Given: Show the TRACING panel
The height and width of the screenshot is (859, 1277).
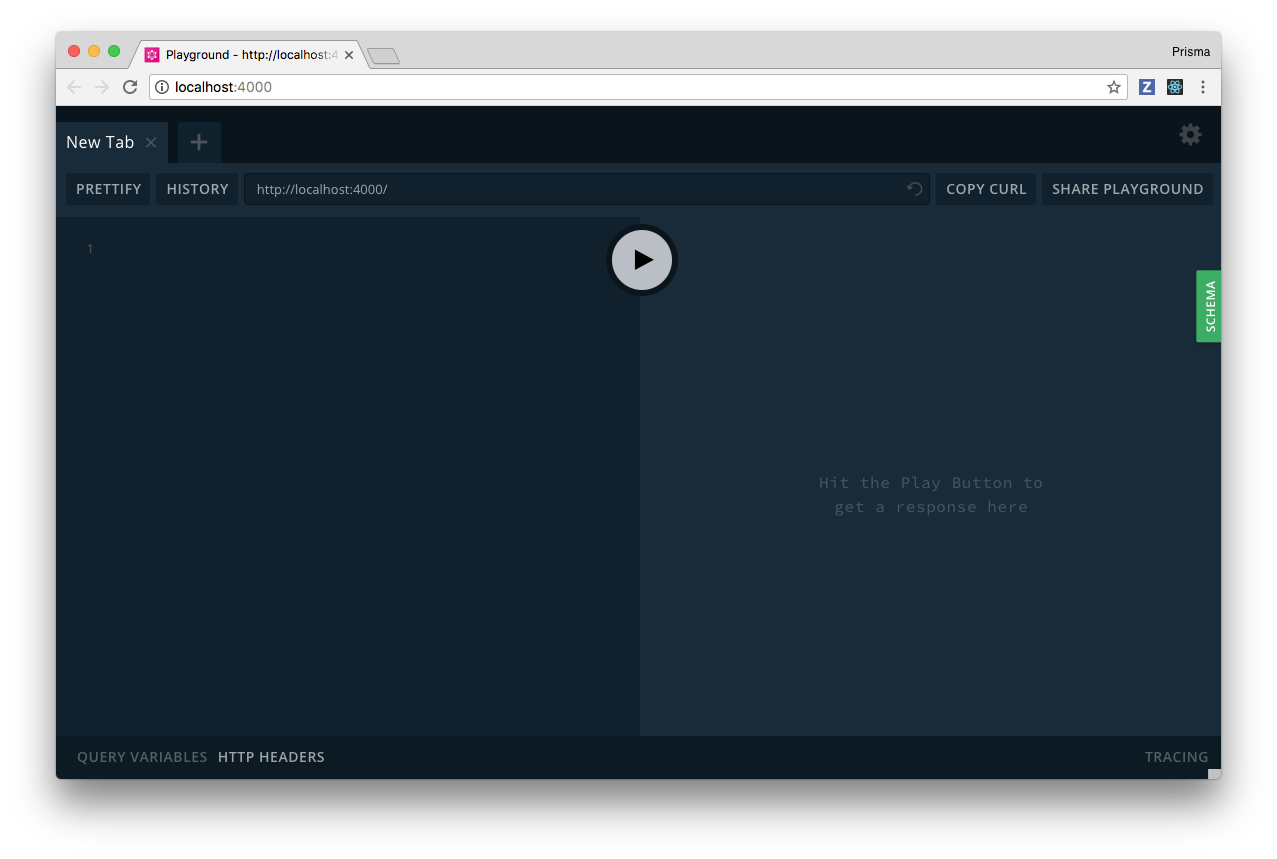Looking at the screenshot, I should click(x=1176, y=757).
